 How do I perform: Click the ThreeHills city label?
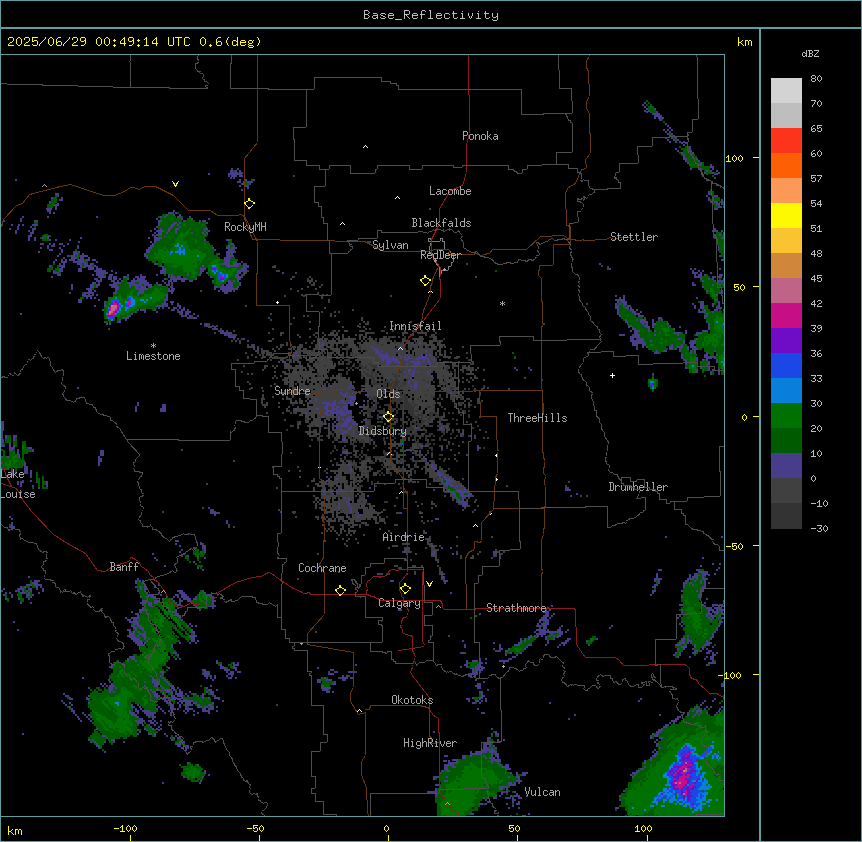[x=537, y=418]
